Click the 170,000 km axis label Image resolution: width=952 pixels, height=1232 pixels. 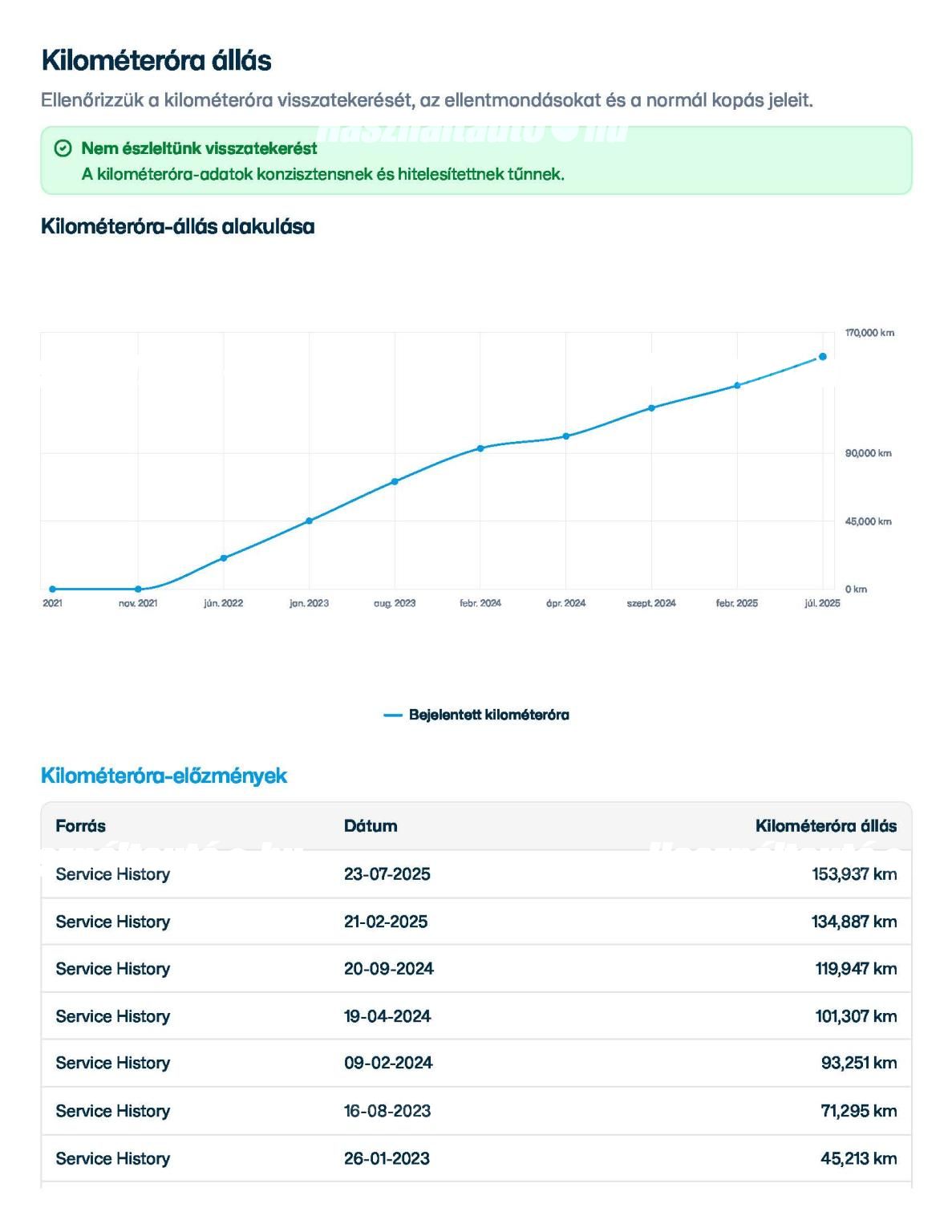[x=869, y=333]
